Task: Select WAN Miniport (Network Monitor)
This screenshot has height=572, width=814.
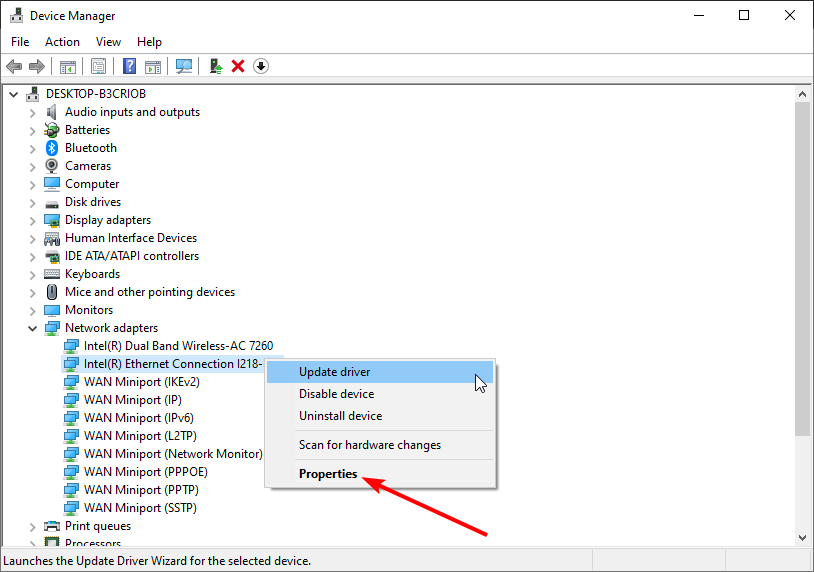Action: [173, 454]
